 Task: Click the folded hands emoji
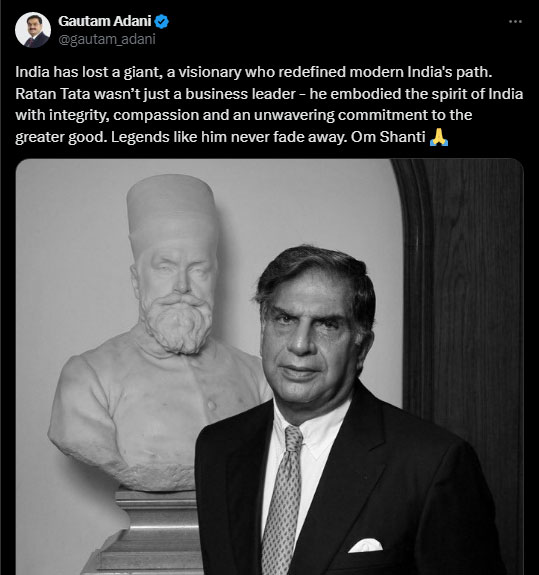click(x=439, y=138)
